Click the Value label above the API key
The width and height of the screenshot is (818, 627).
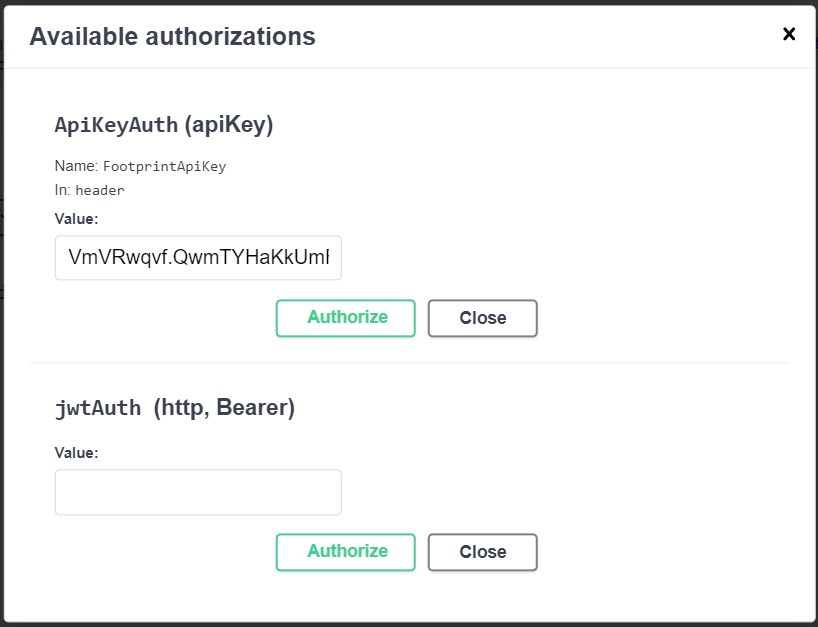(75, 218)
